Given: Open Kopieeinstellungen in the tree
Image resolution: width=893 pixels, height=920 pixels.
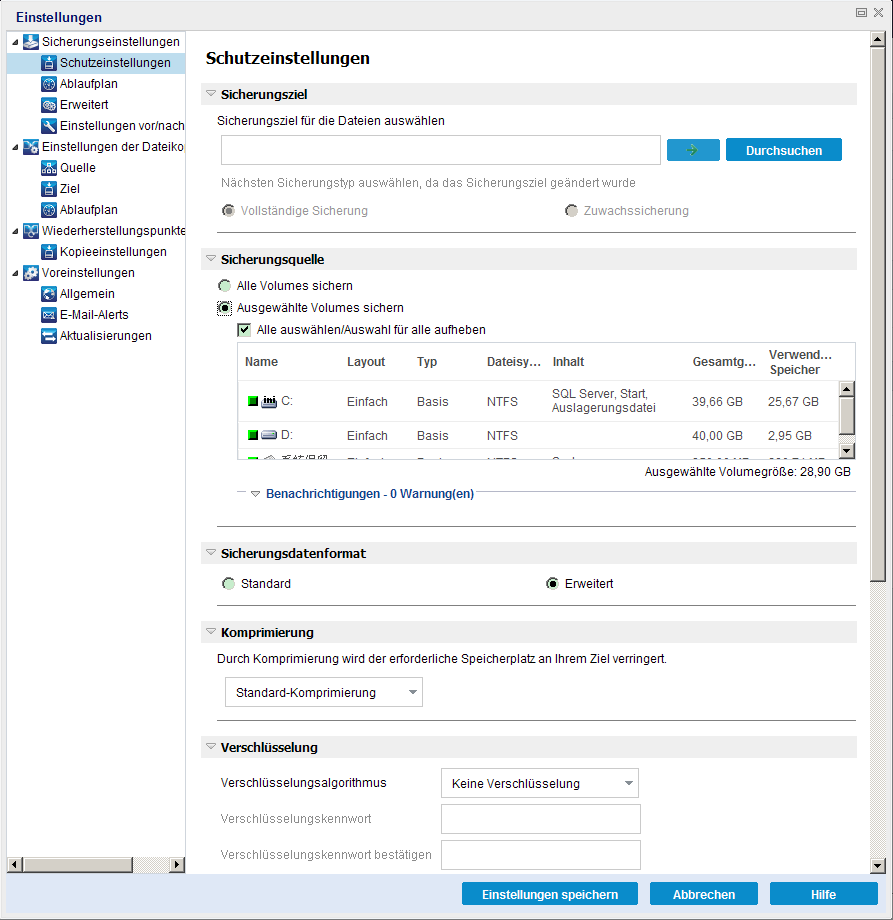Looking at the screenshot, I should coord(113,252).
